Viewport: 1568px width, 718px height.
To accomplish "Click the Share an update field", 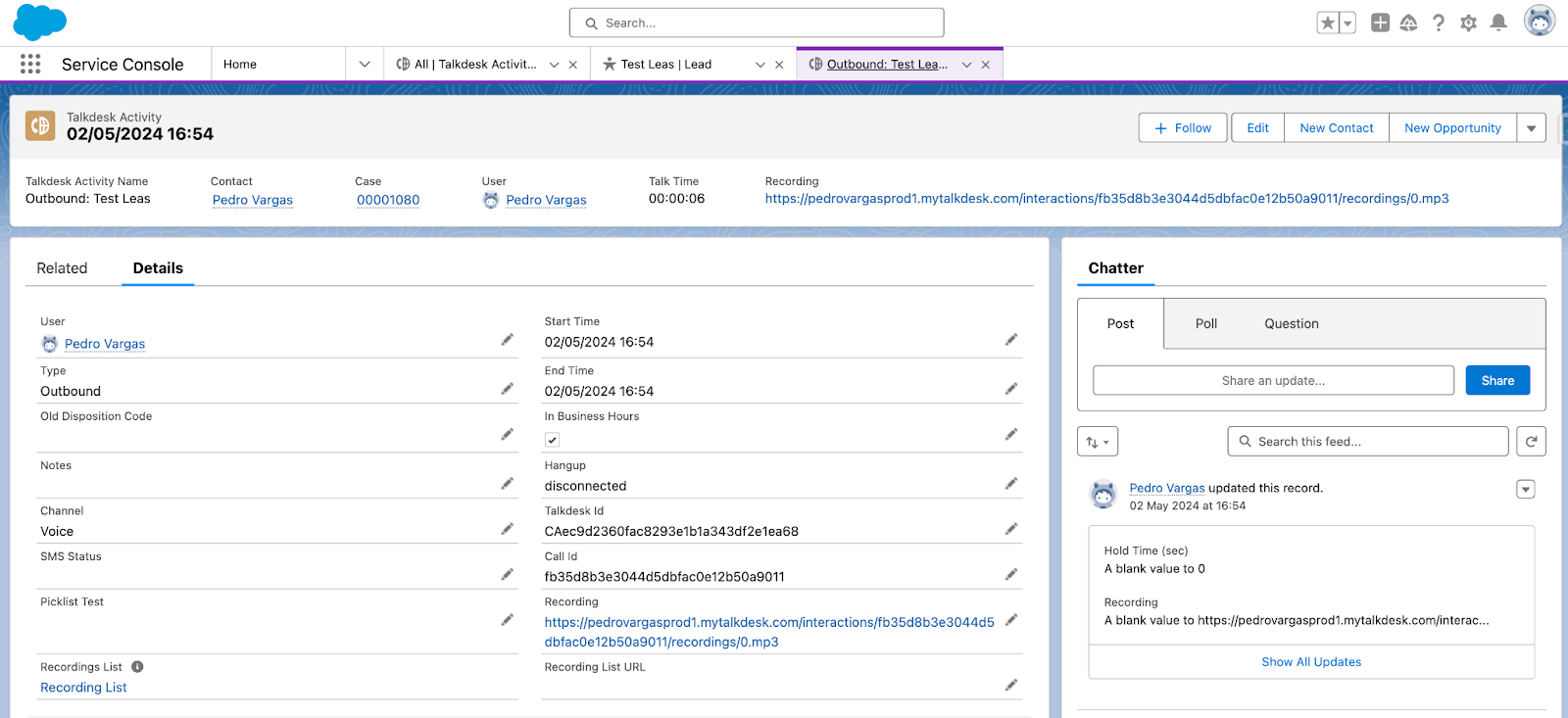I will point(1273,380).
